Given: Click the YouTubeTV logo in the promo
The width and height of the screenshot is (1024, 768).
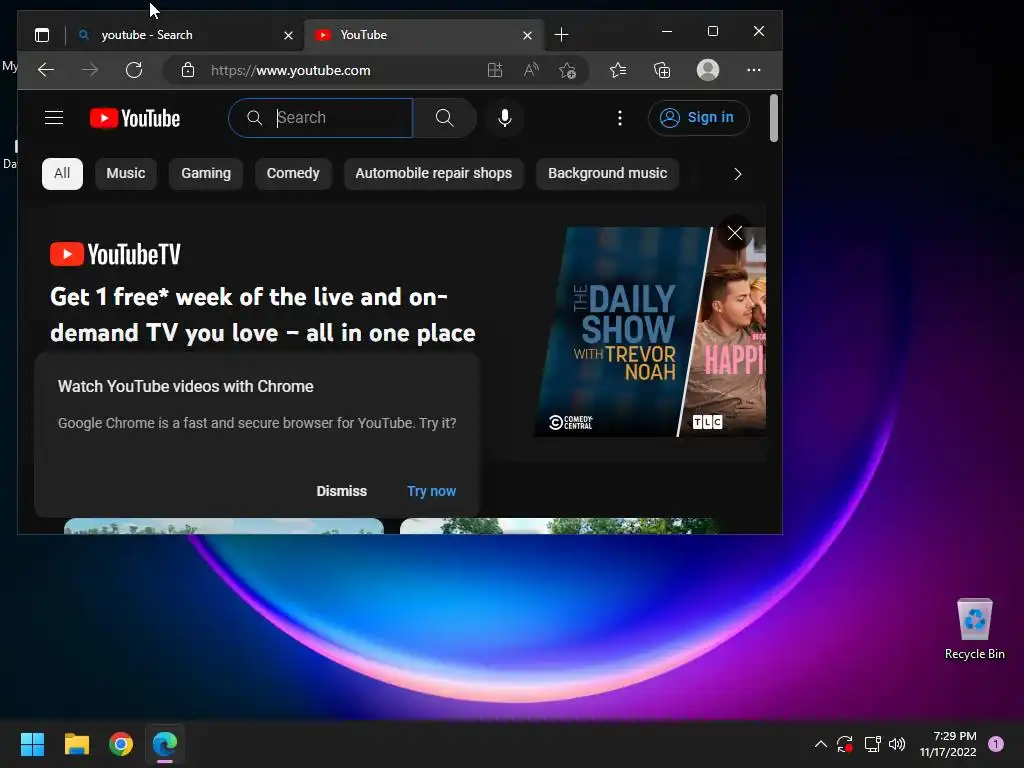Looking at the screenshot, I should tap(115, 254).
